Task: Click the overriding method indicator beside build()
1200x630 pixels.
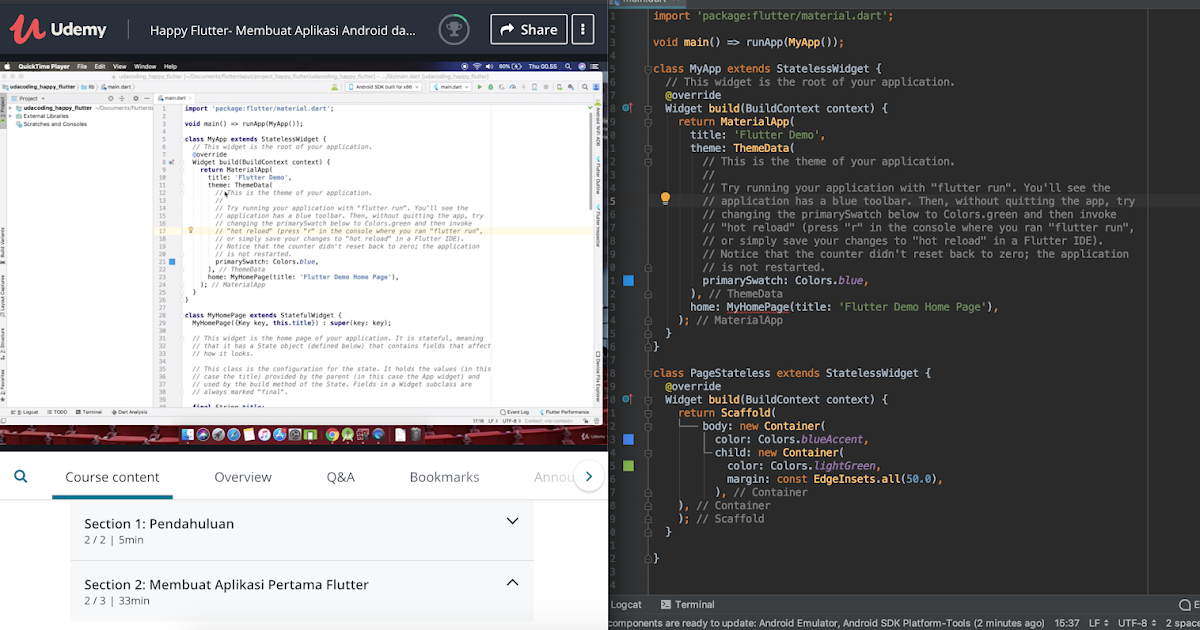Action: tap(626, 107)
